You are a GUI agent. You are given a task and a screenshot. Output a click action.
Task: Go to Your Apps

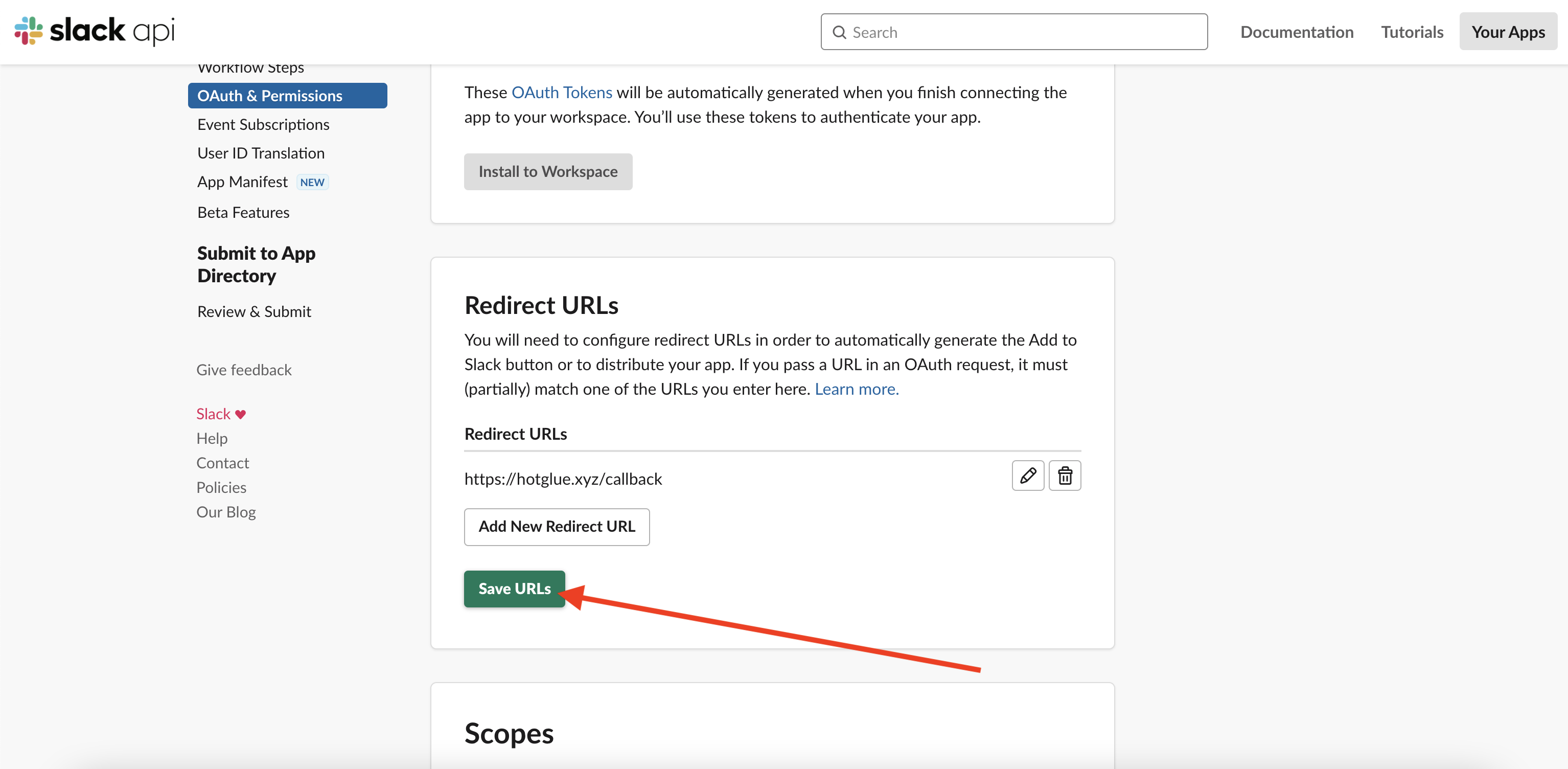[1508, 32]
